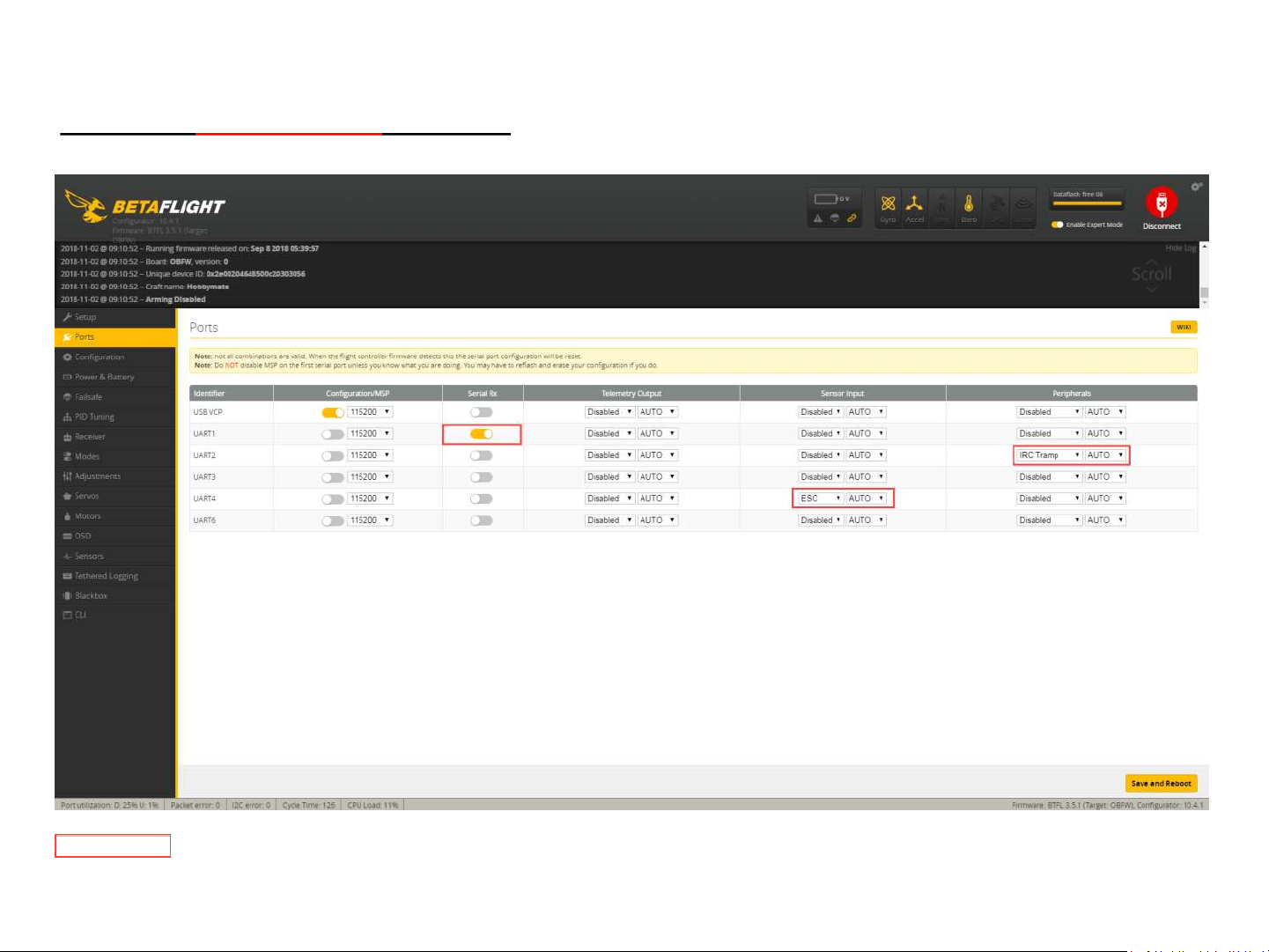Toggle Enable Expert Mode switch

pos(1057,225)
